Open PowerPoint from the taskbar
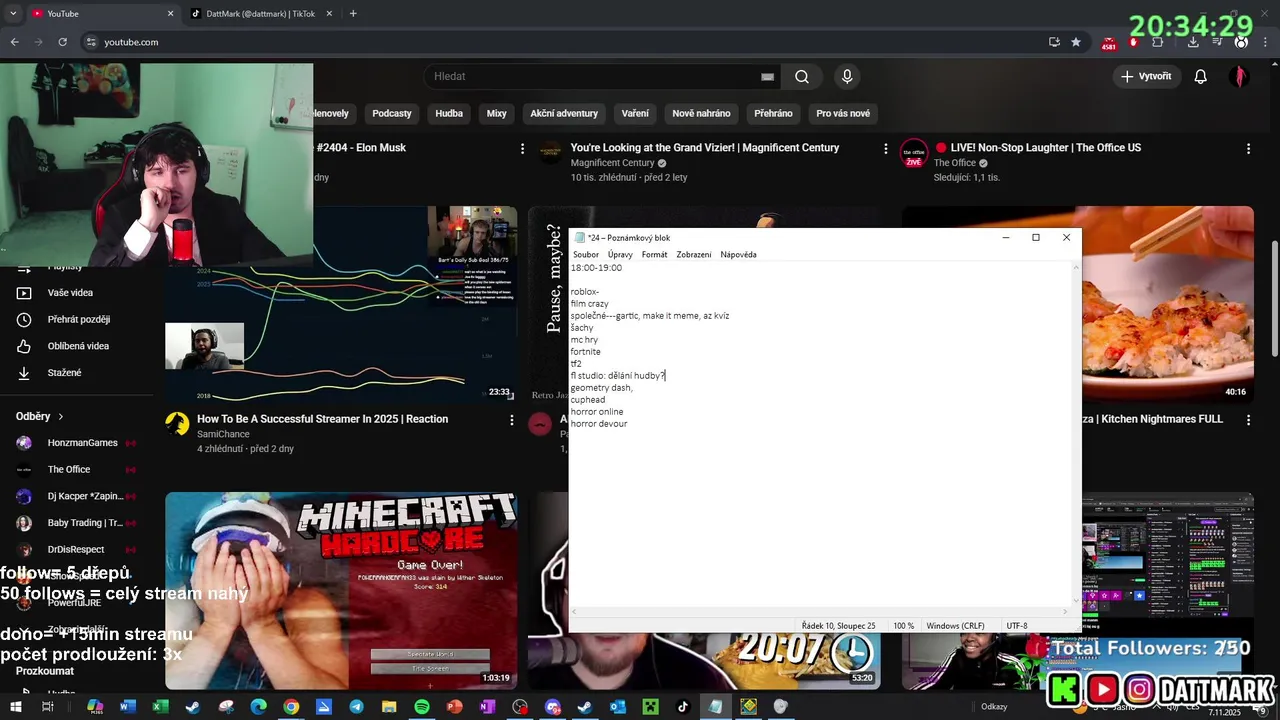This screenshot has width=1280, height=720. [455, 707]
